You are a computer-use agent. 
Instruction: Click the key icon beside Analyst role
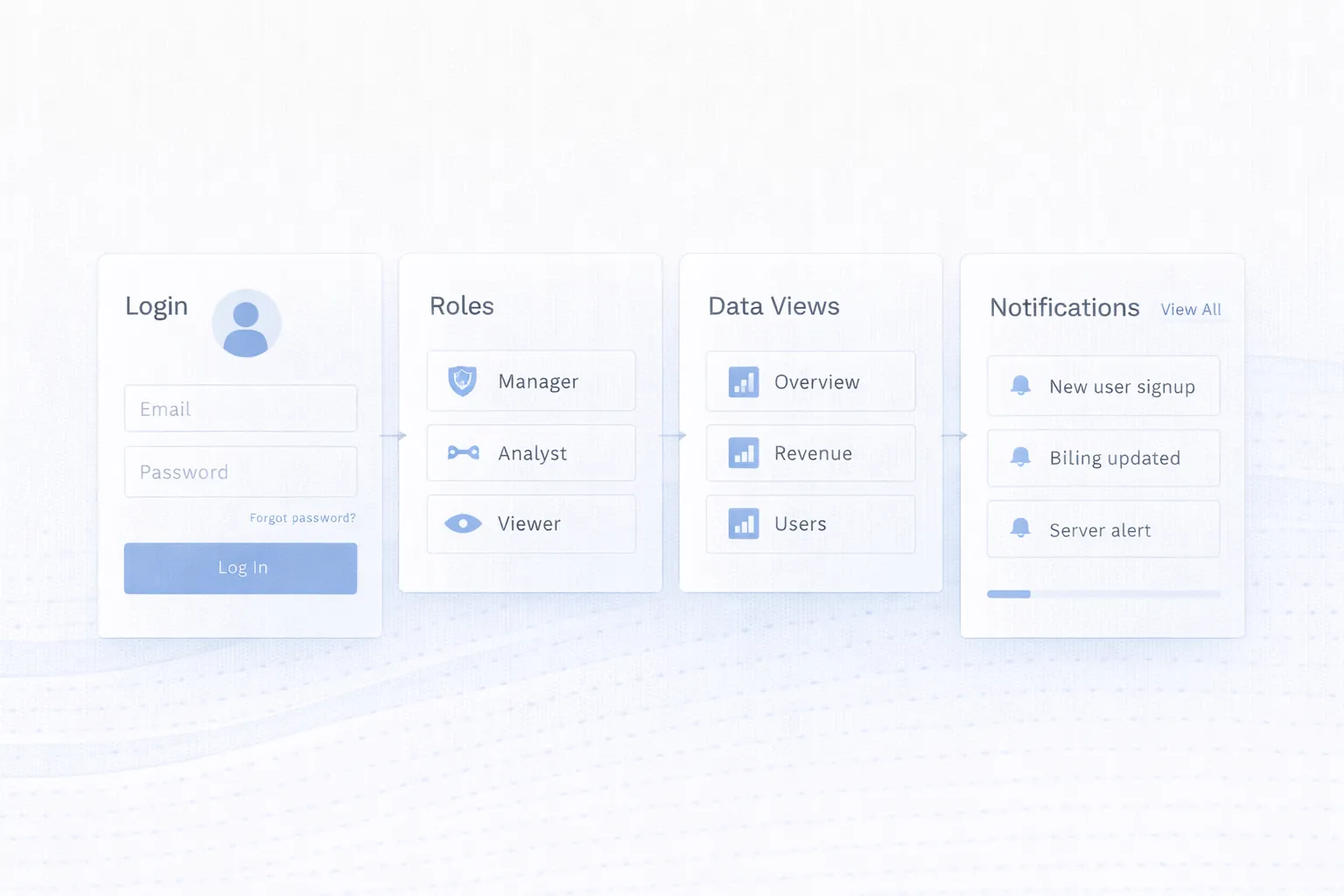tap(463, 452)
